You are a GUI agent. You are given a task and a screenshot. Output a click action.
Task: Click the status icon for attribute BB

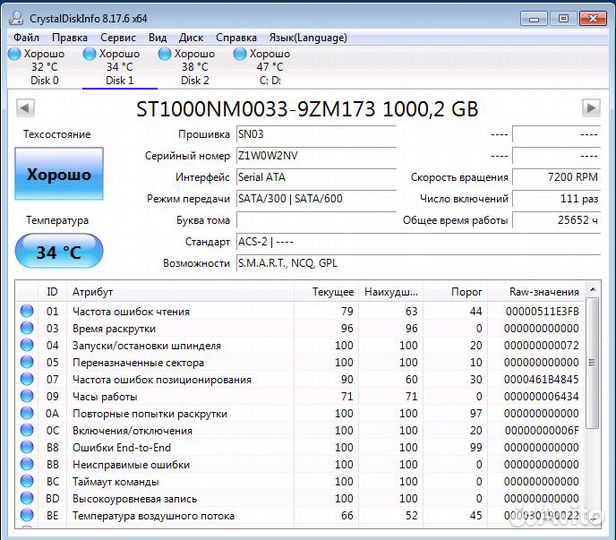tap(27, 464)
